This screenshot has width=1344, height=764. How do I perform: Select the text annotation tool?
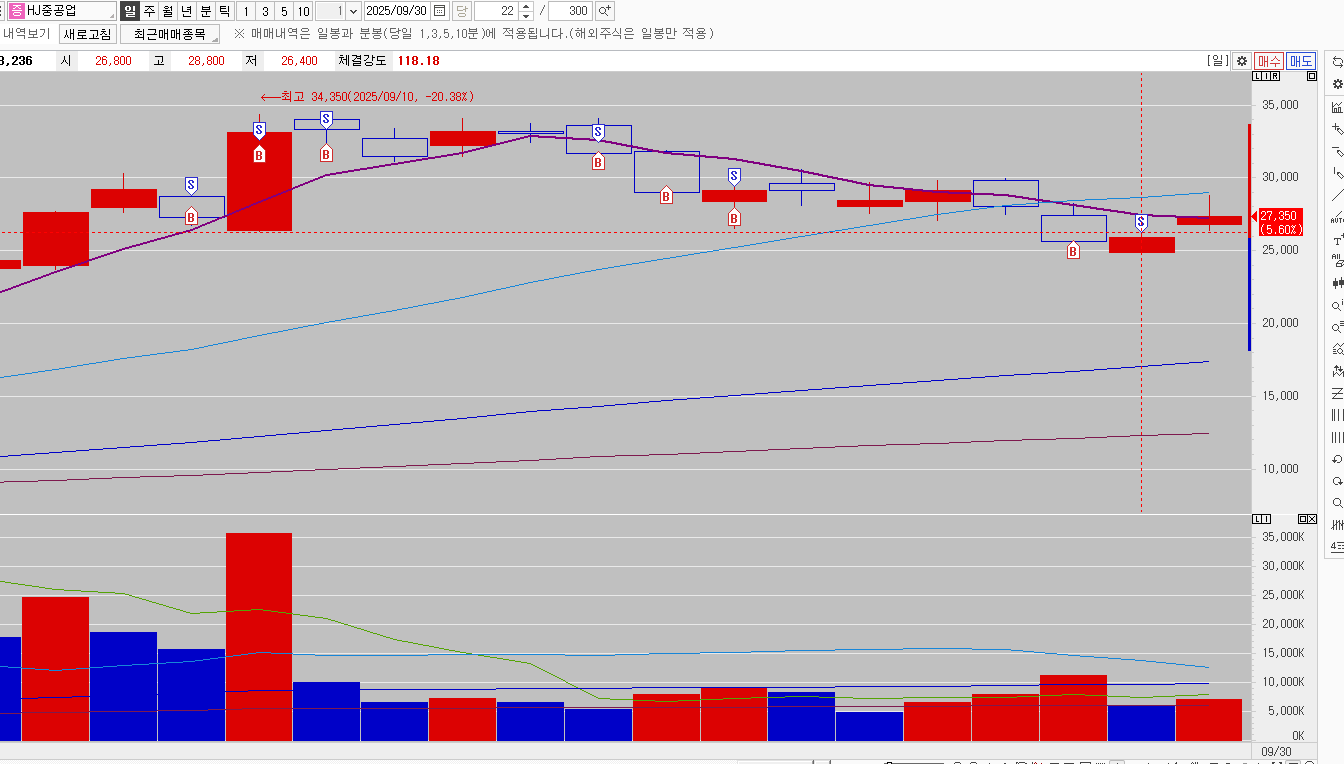click(x=1337, y=240)
